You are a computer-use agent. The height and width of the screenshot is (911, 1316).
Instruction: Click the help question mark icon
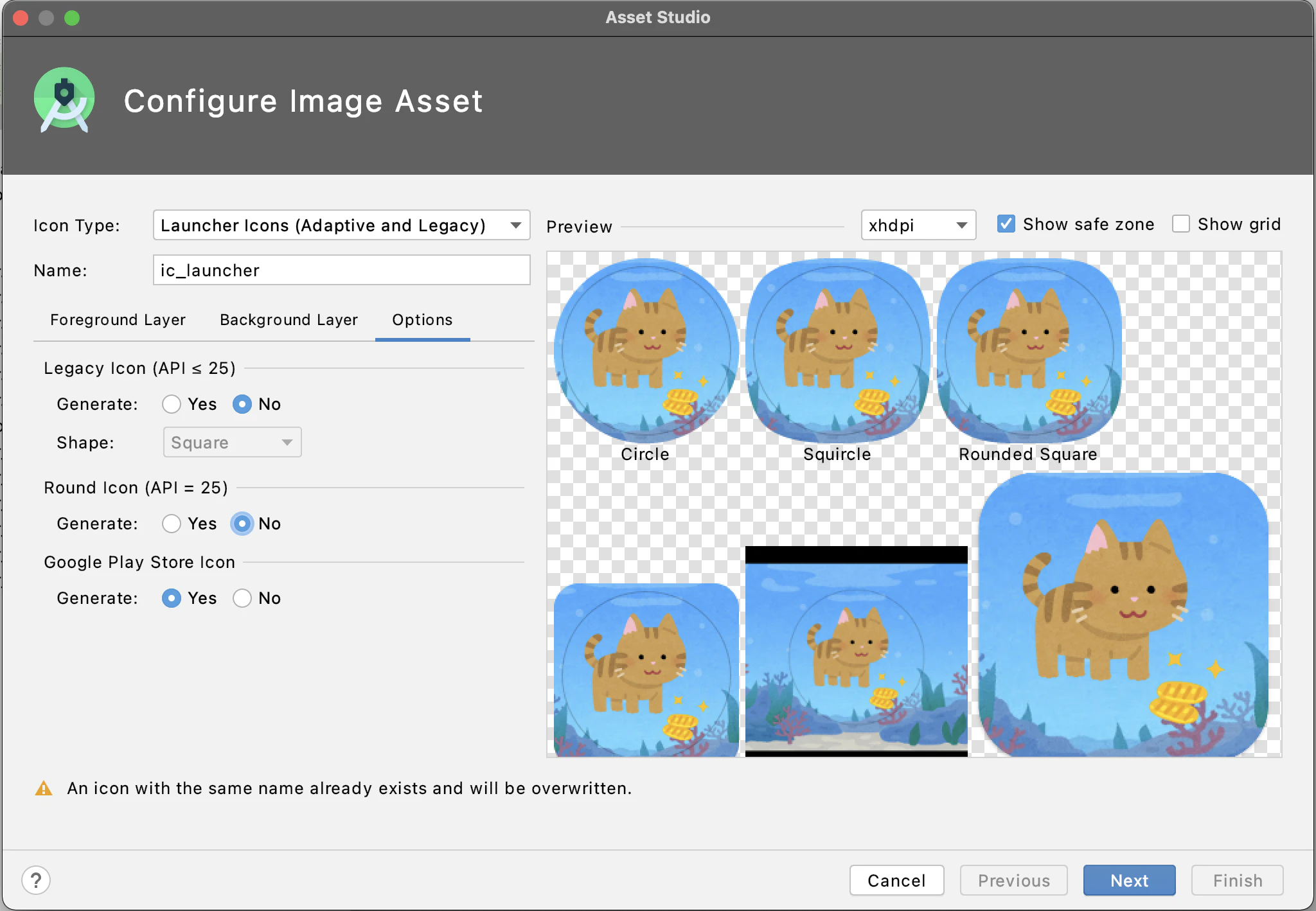click(x=36, y=880)
